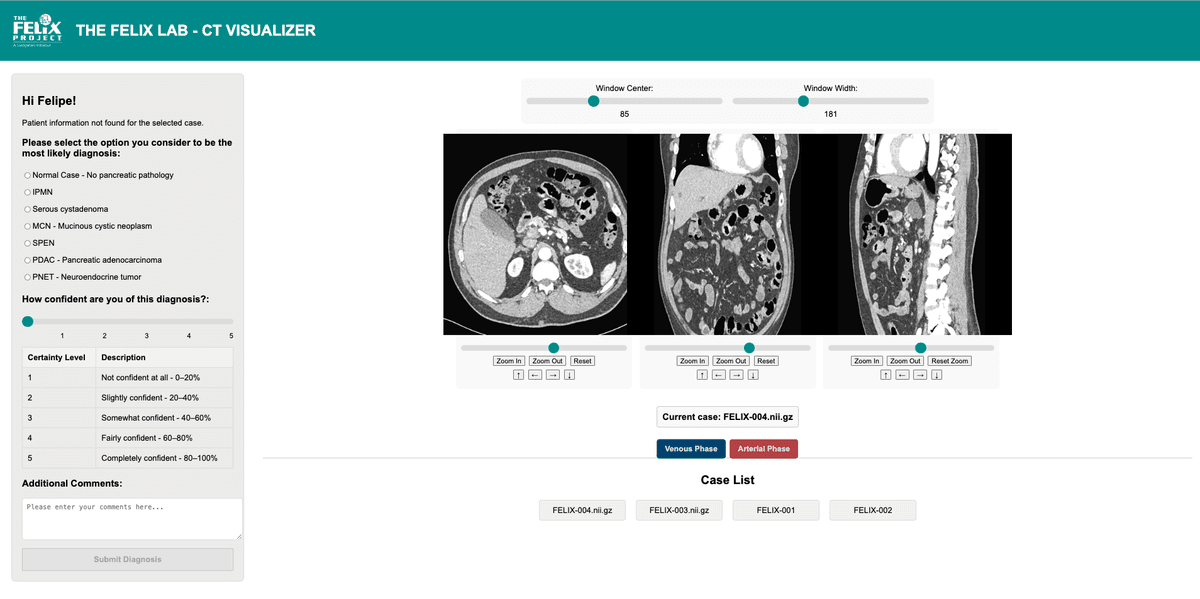This screenshot has width=1200, height=599.
Task: Click the left arrow under the sagittal view
Action: coord(902,375)
